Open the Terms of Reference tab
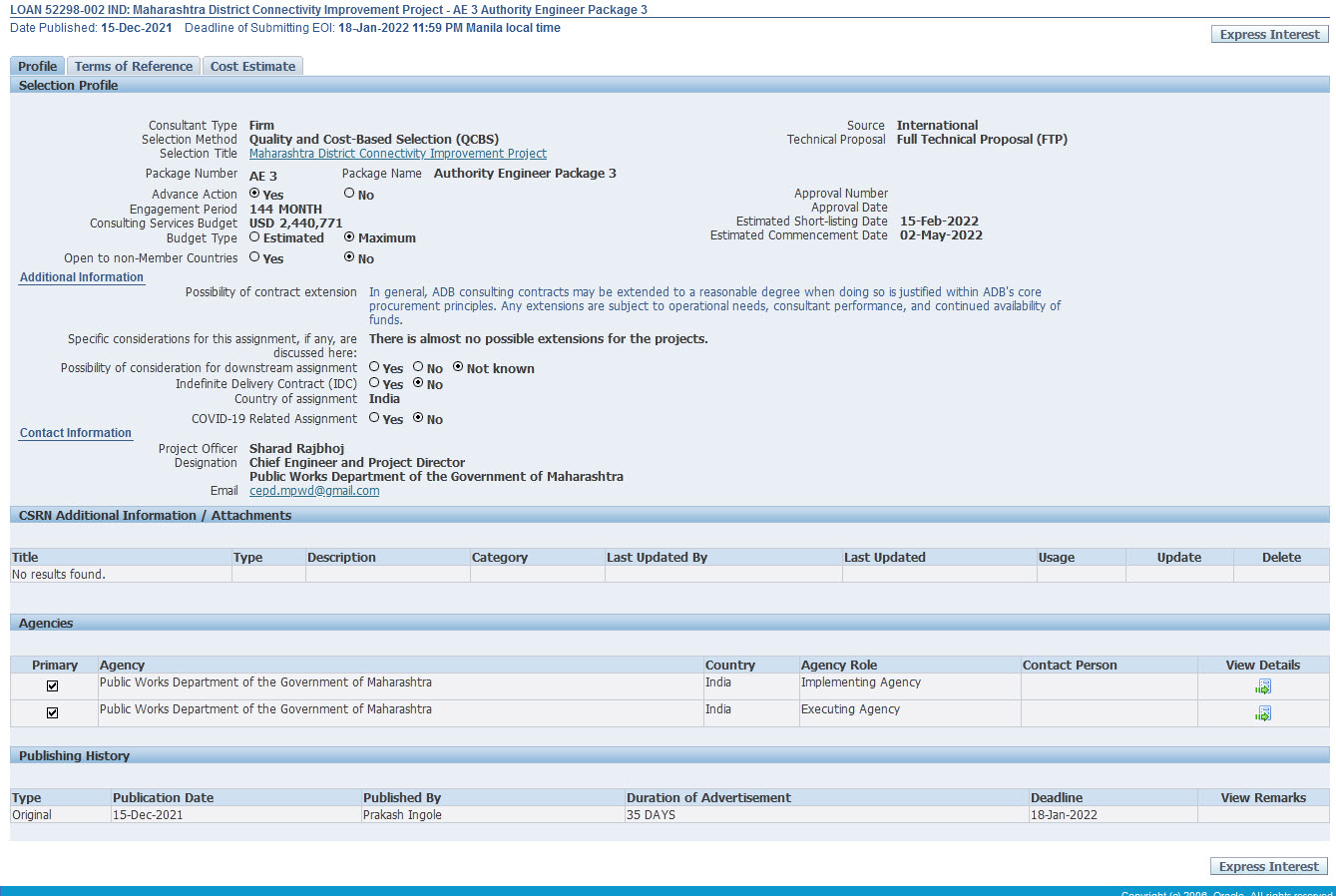The width and height of the screenshot is (1336, 896). point(134,66)
